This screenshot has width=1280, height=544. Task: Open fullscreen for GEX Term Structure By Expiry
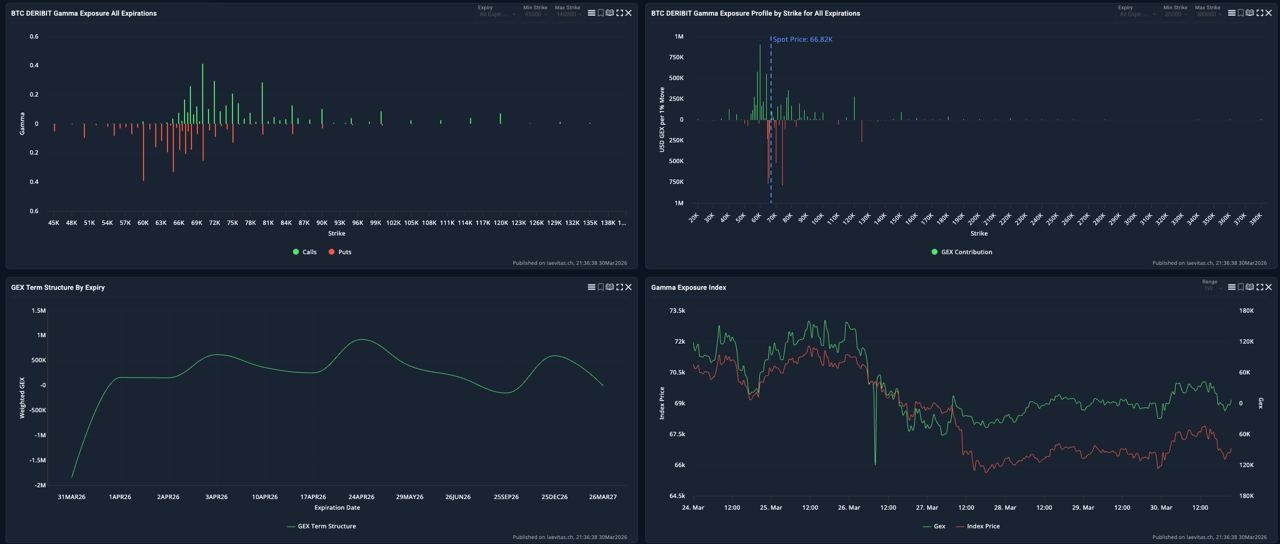click(619, 287)
